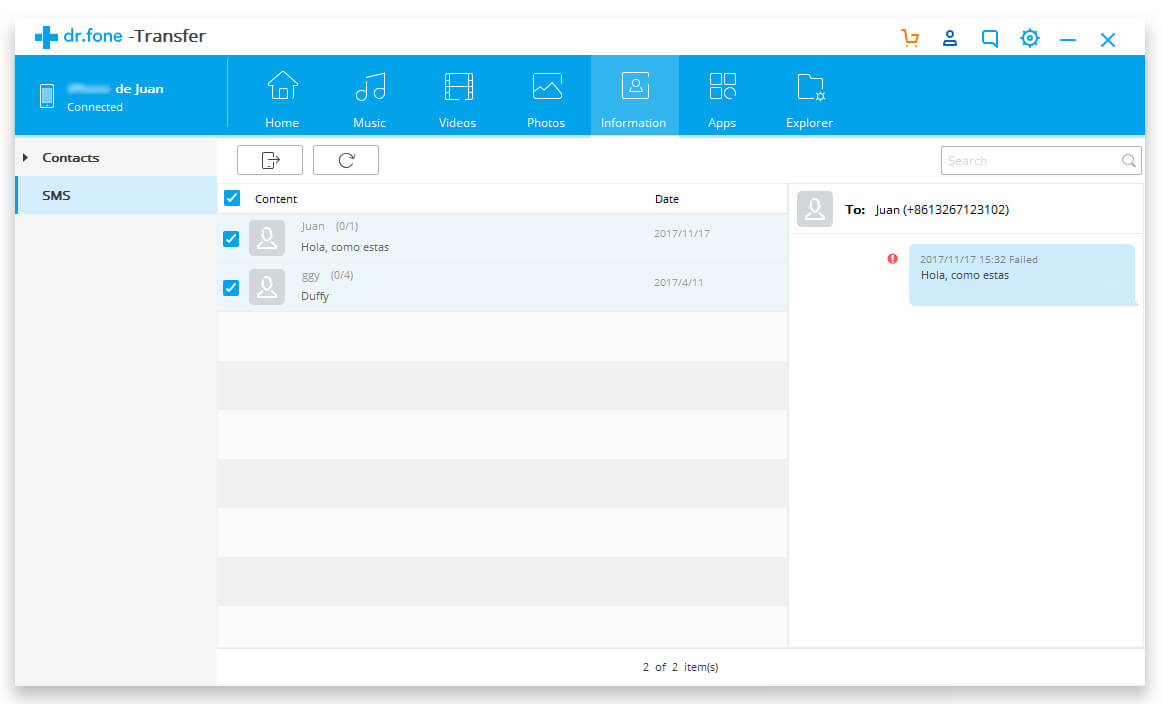Viewport: 1162px width, 704px height.
Task: Click the '2 of 2 item(s)' status
Action: 680,667
